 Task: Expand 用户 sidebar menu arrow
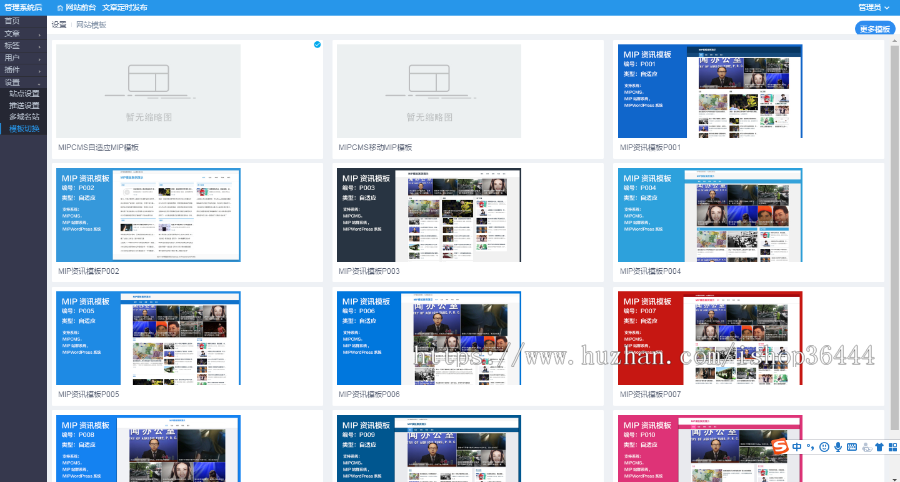tap(40, 59)
